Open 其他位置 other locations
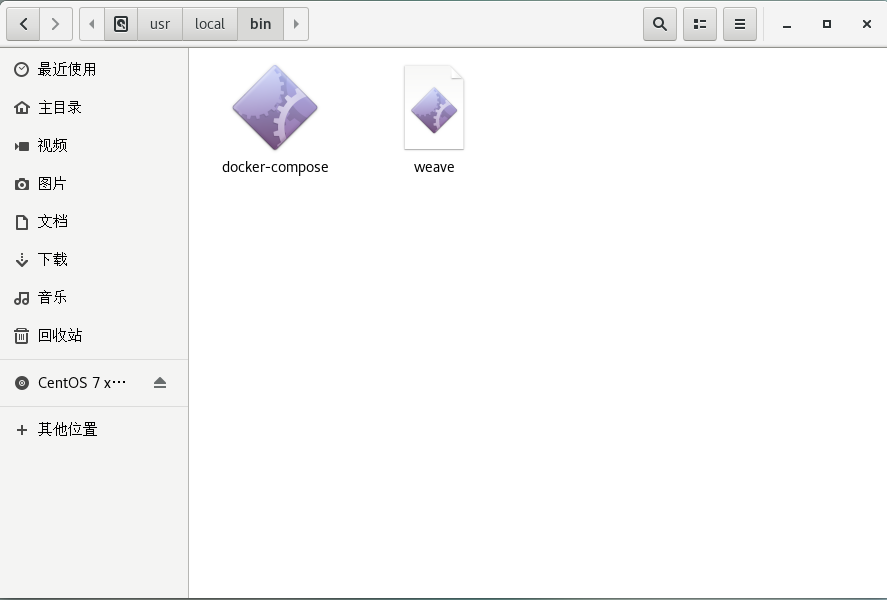The width and height of the screenshot is (887, 600). tap(94, 430)
